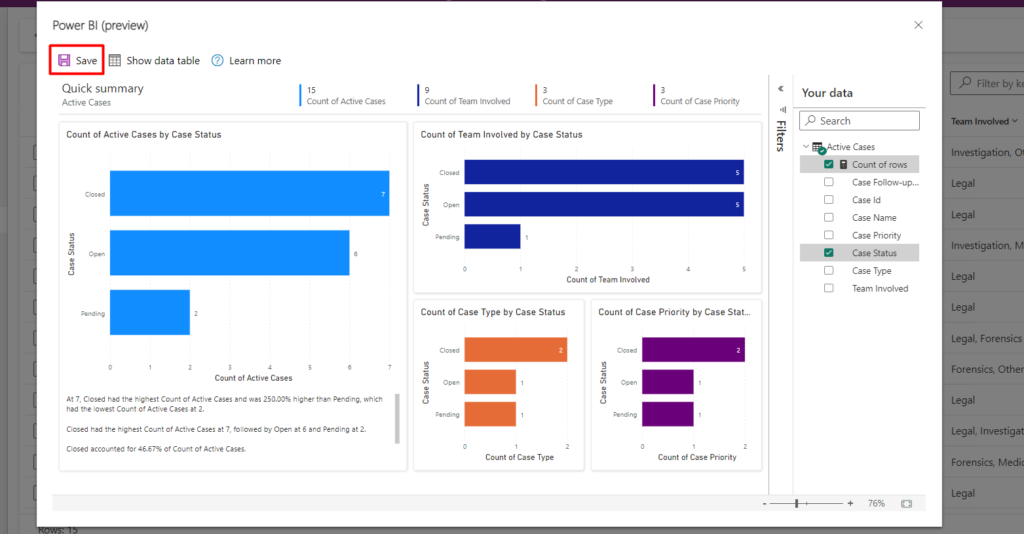The width and height of the screenshot is (1024, 534).
Task: Focus the Your data Search field
Action: 859,121
